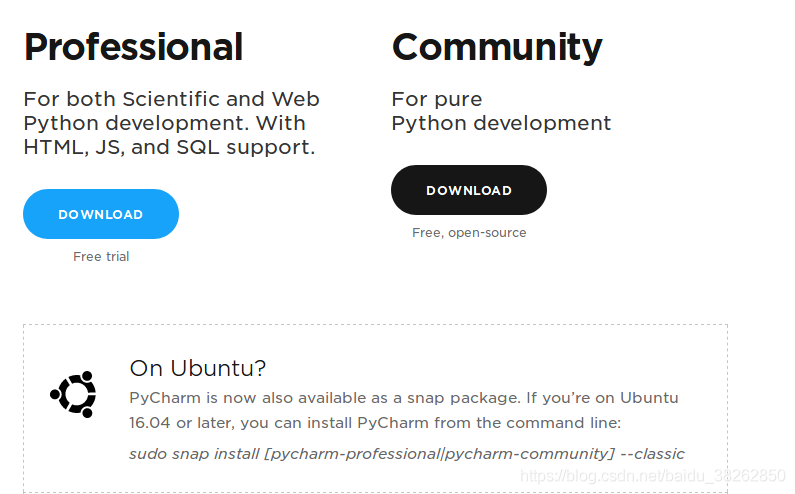Click "Python development. With" in the Professional description

point(164,123)
